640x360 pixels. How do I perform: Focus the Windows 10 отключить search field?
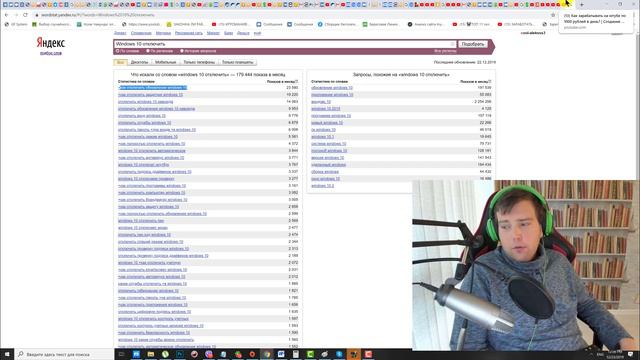284,44
